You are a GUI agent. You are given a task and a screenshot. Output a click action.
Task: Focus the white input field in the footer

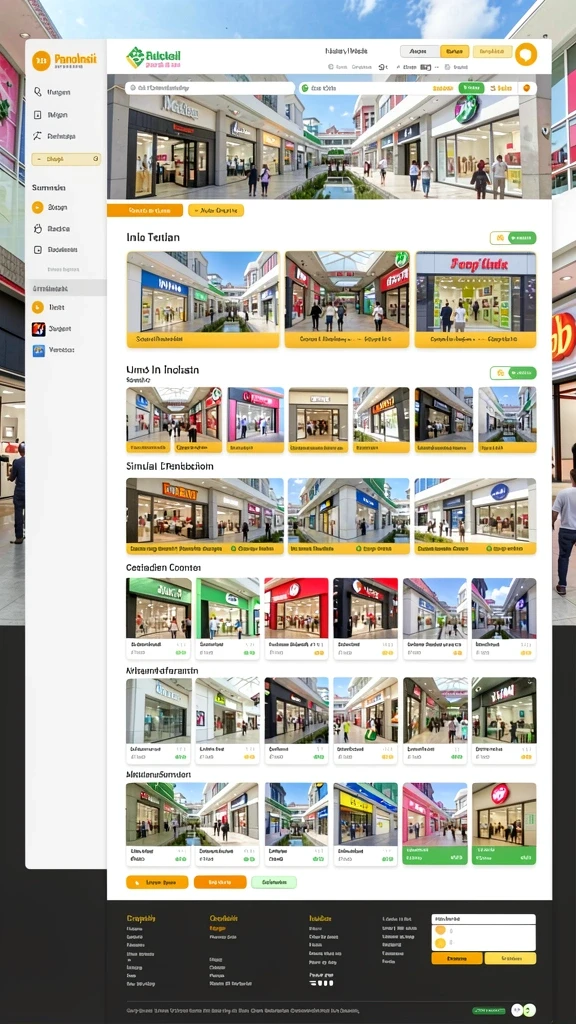coord(483,920)
